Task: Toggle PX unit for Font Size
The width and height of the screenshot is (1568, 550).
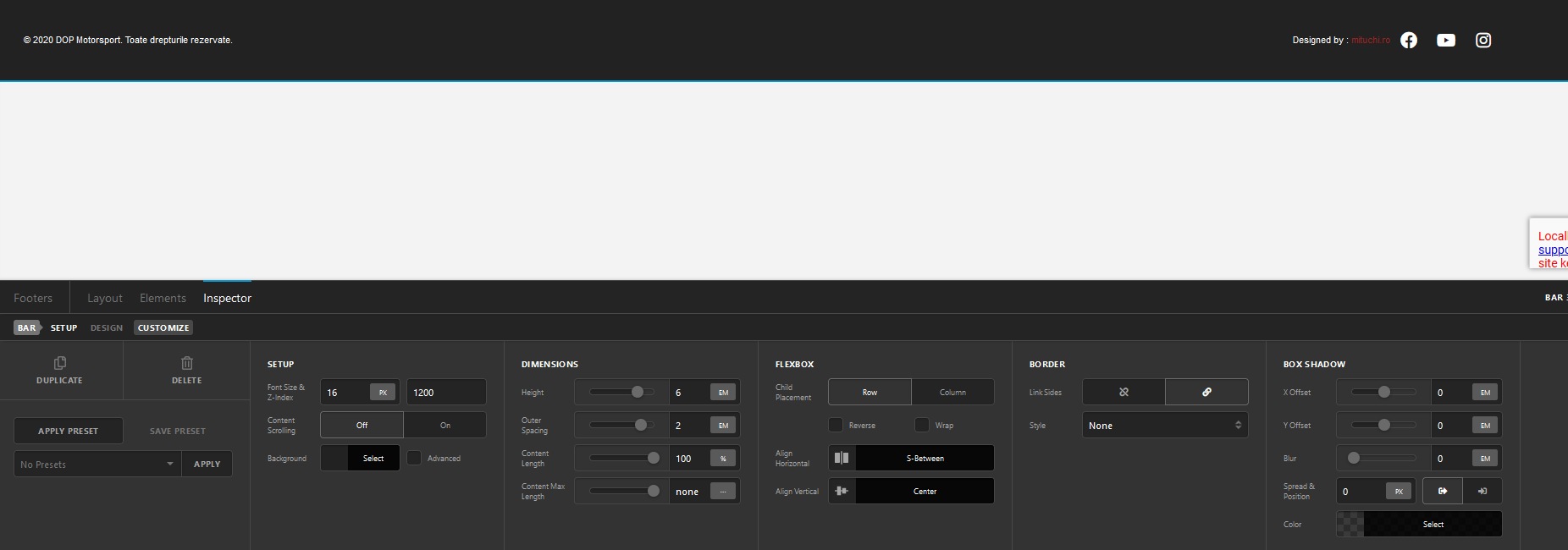Action: [x=383, y=393]
